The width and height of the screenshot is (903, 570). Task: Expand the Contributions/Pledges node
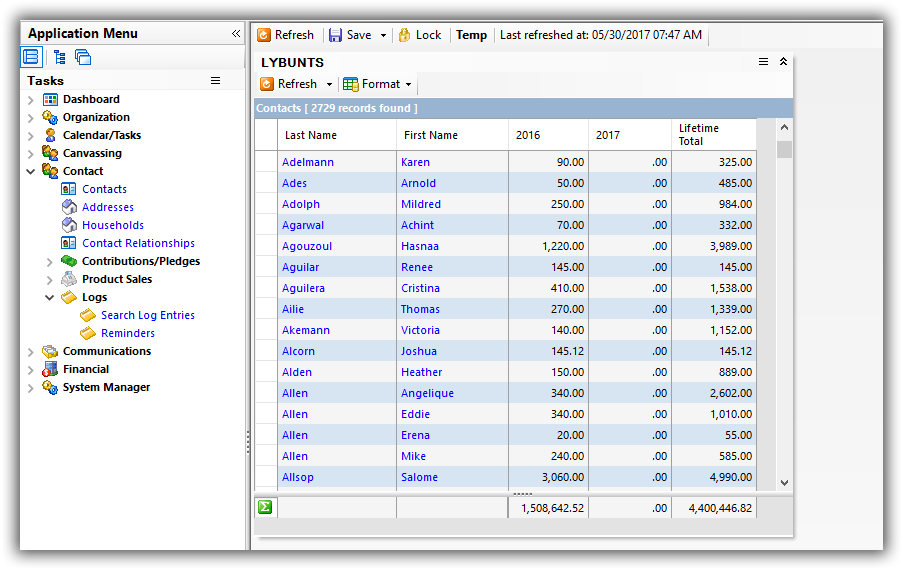50,262
